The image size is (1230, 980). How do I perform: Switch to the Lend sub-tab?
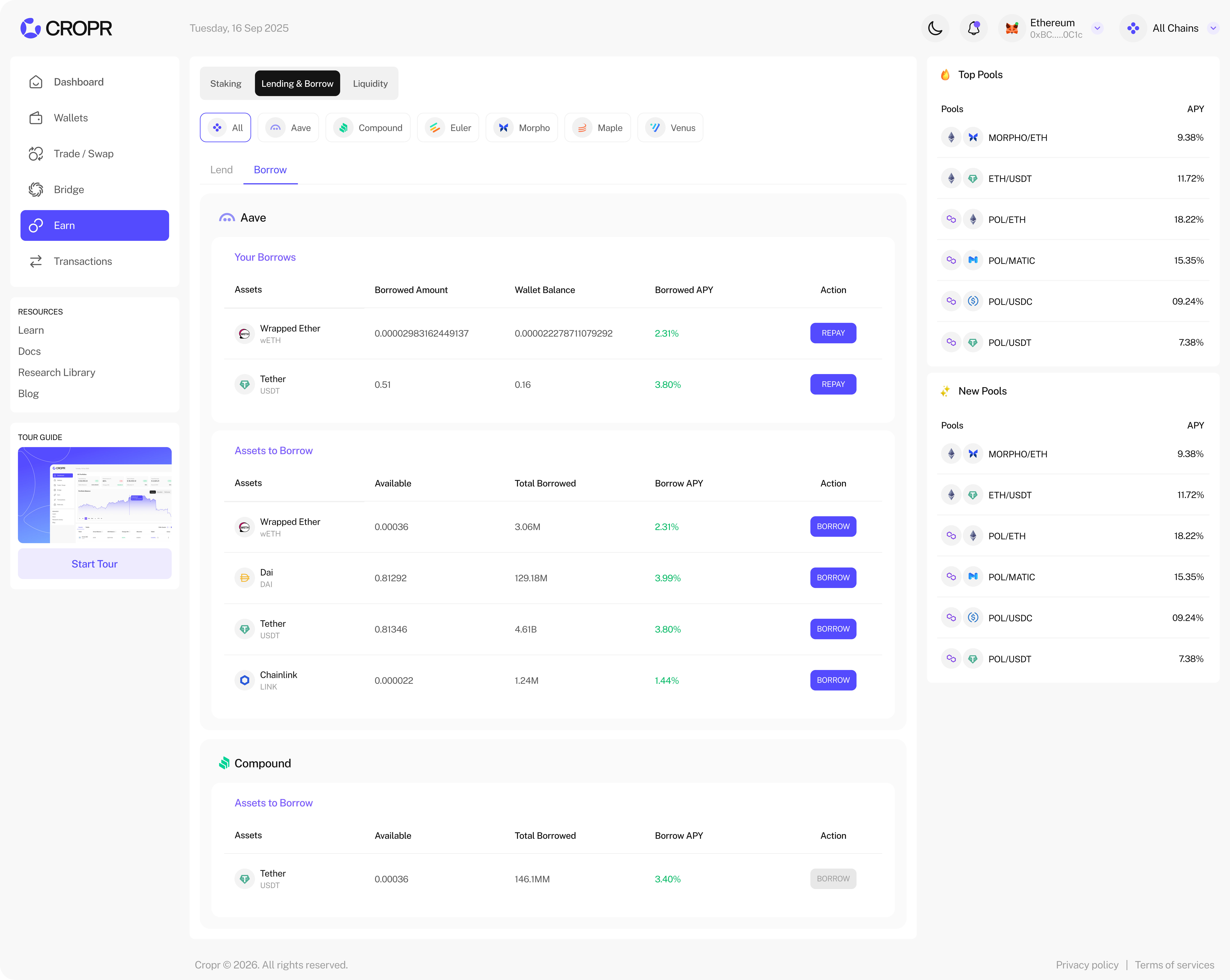[221, 170]
